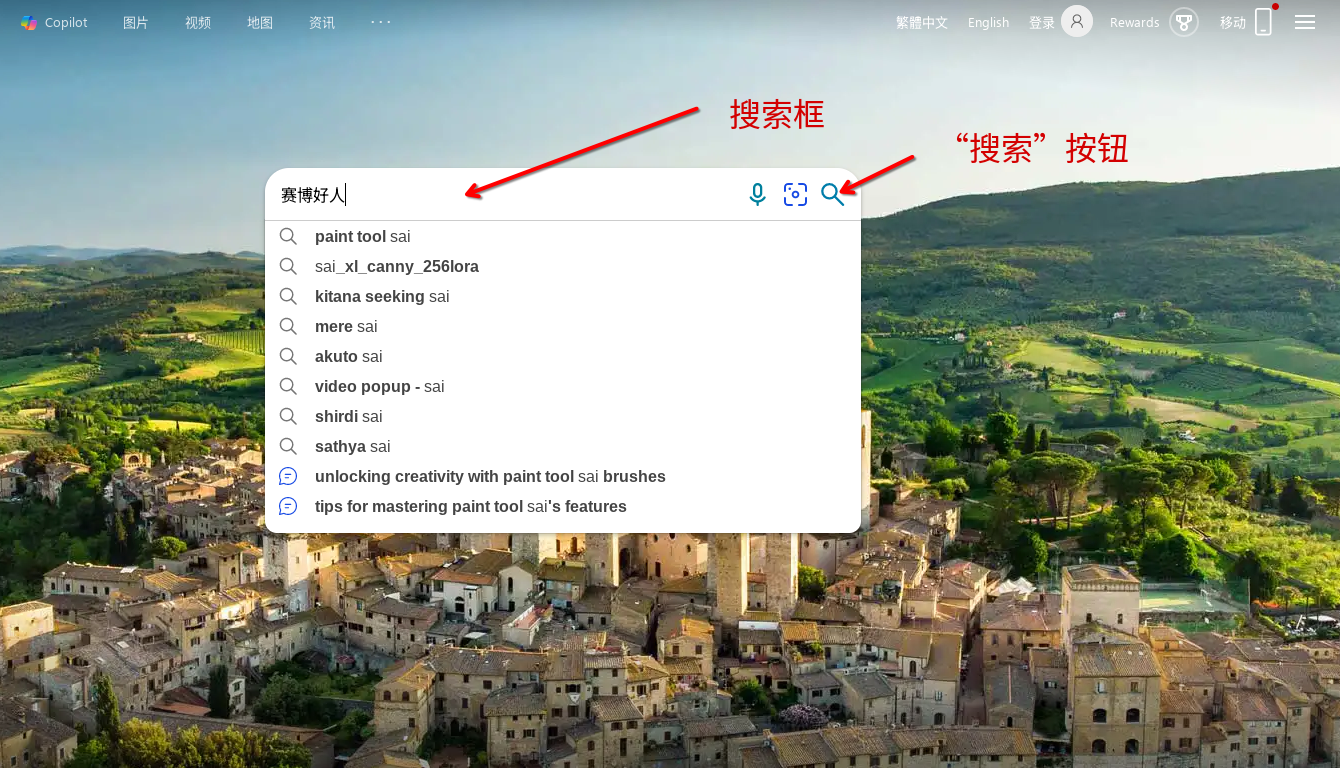Choose suggestion "kitana seeking sai"
Viewport: 1340px width, 768px height.
382,297
